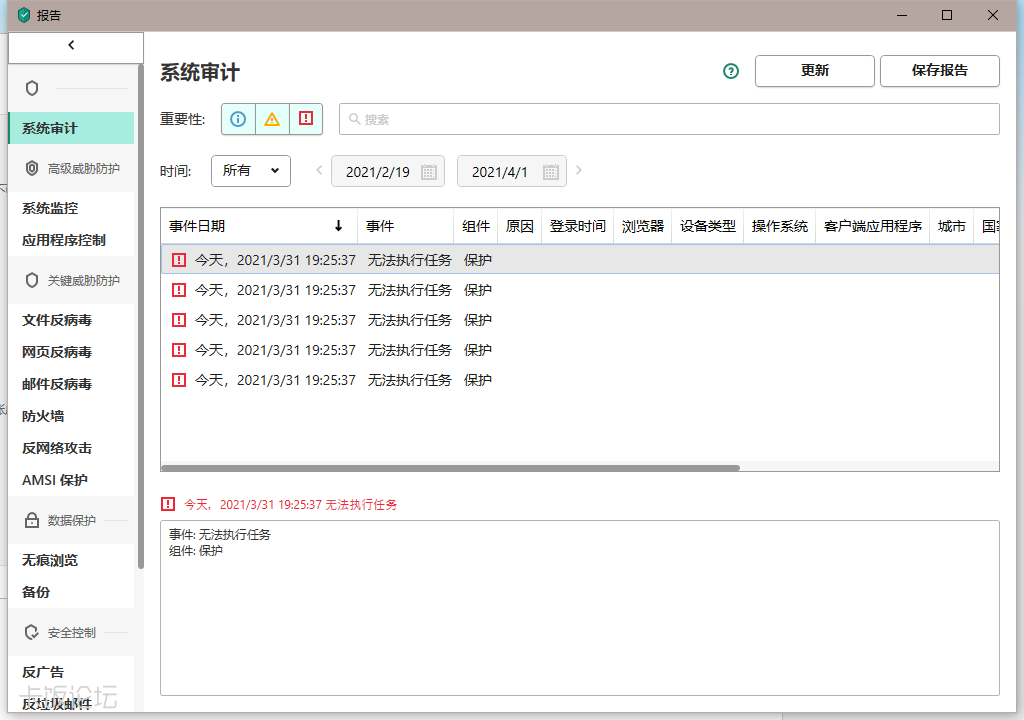Open the end date calendar icon

(x=552, y=171)
